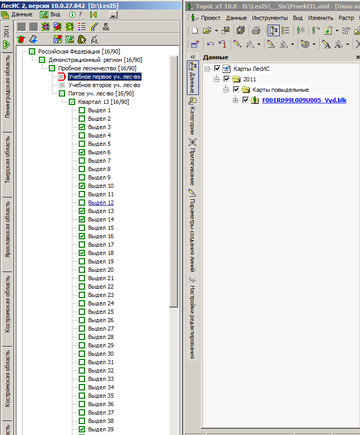Click the list view icon in TopoL toolbar

point(285,31)
